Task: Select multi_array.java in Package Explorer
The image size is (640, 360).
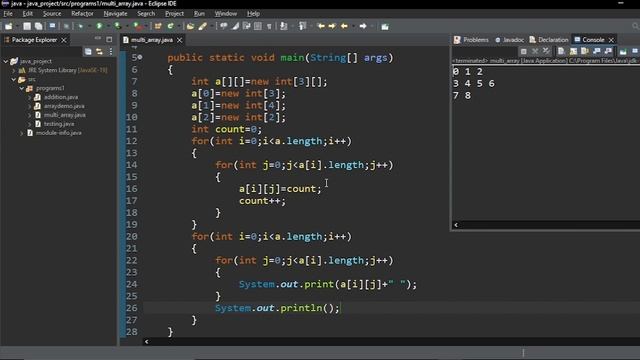Action: click(x=64, y=115)
